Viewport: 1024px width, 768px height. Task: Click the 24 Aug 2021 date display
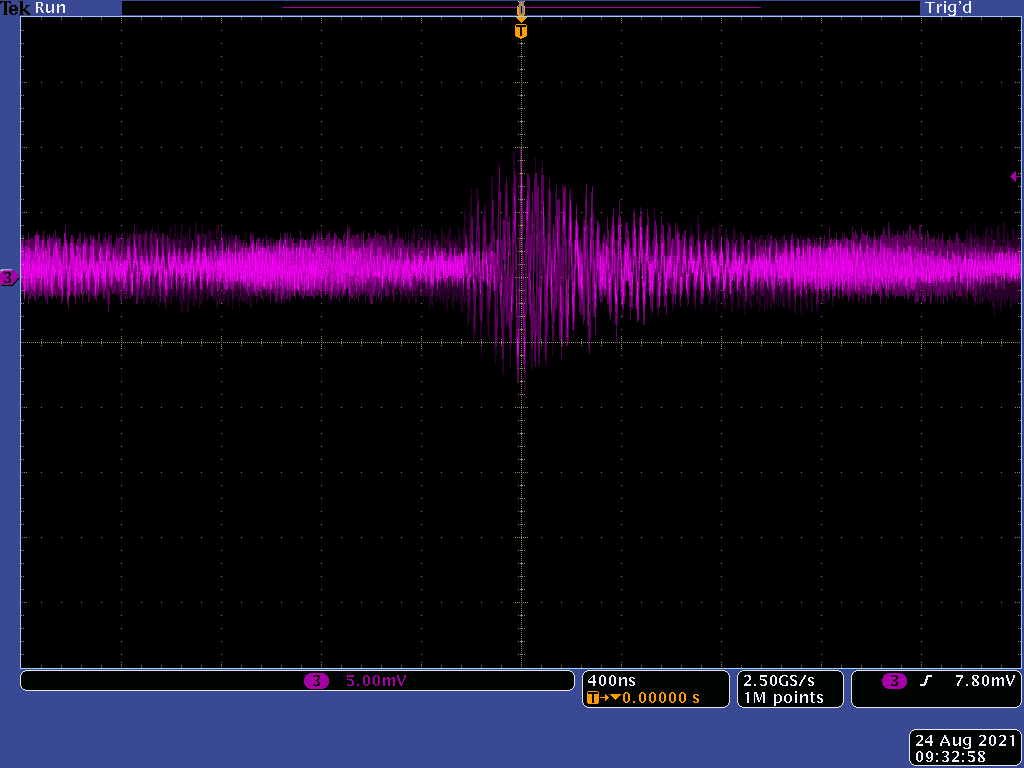(964, 741)
